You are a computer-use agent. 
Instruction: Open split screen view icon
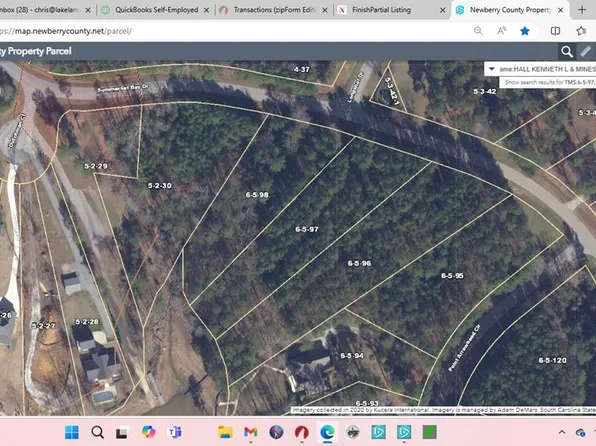click(555, 31)
